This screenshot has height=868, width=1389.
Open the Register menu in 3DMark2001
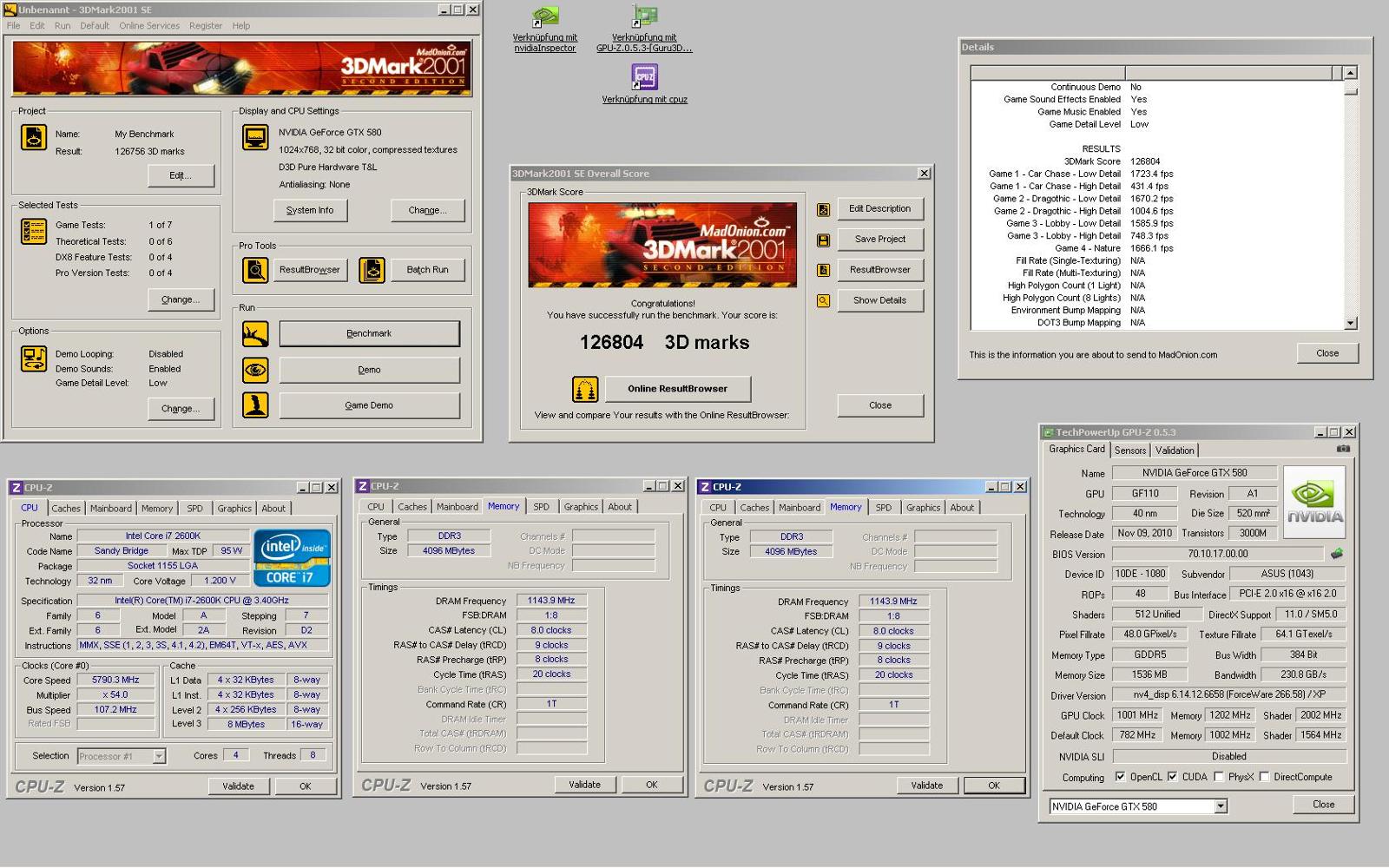206,26
